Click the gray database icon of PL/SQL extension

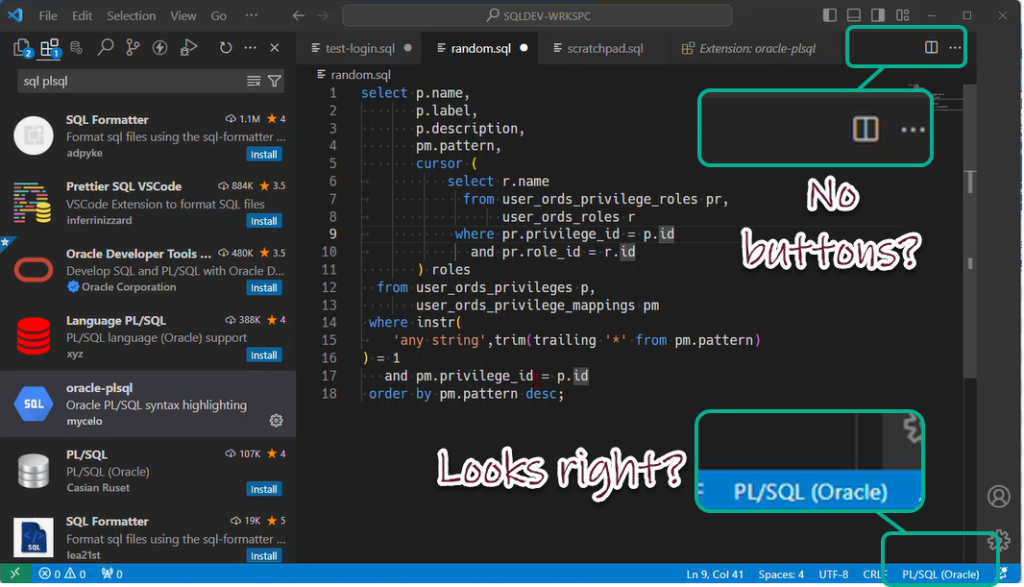tap(33, 470)
